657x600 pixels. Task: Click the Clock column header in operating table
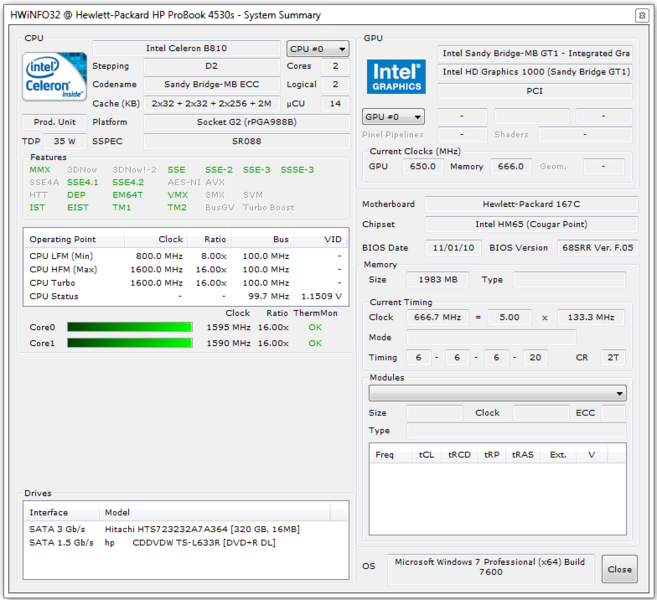(156, 239)
